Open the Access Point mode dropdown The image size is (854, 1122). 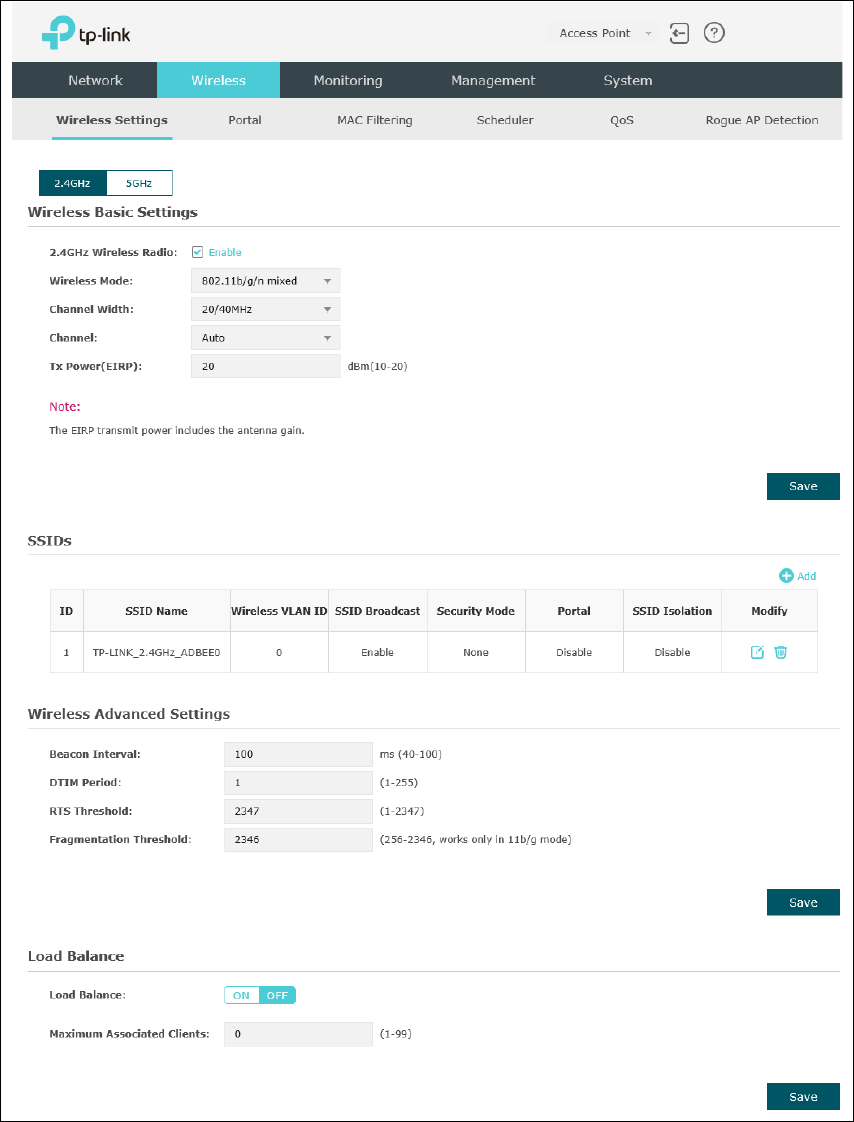(x=603, y=33)
